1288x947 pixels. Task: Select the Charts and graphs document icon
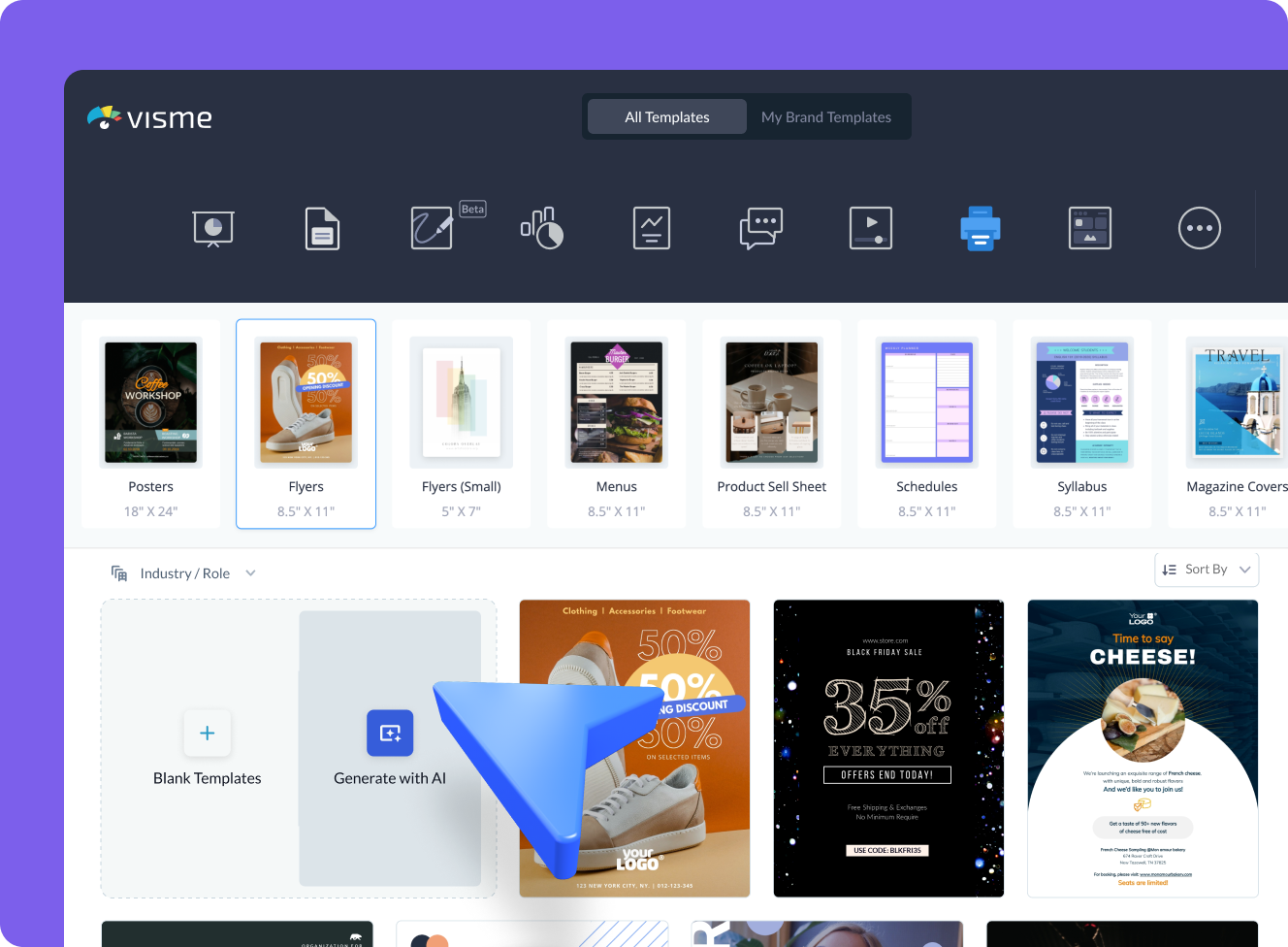(x=652, y=229)
